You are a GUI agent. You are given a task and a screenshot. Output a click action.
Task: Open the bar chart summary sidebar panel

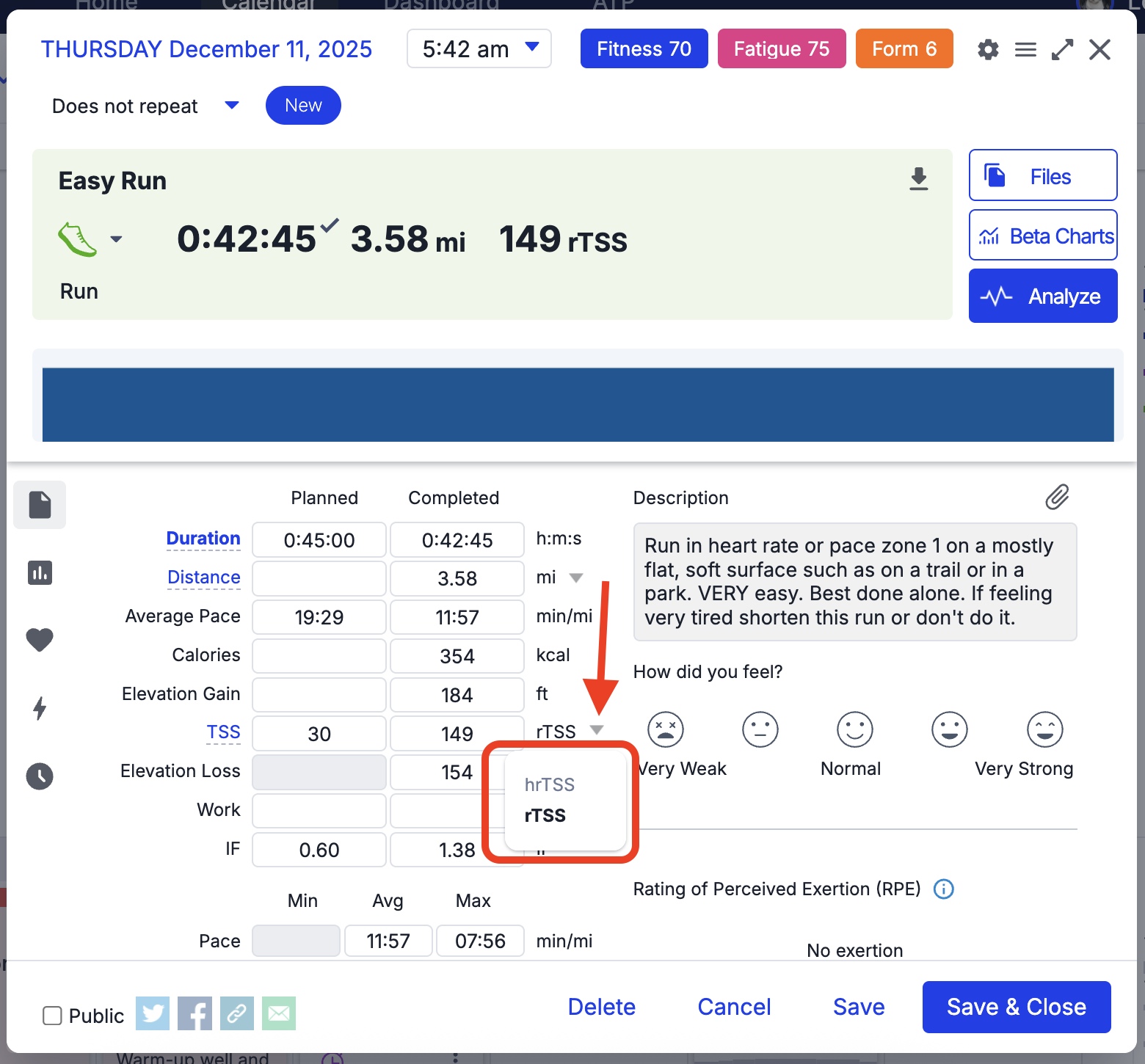(40, 572)
